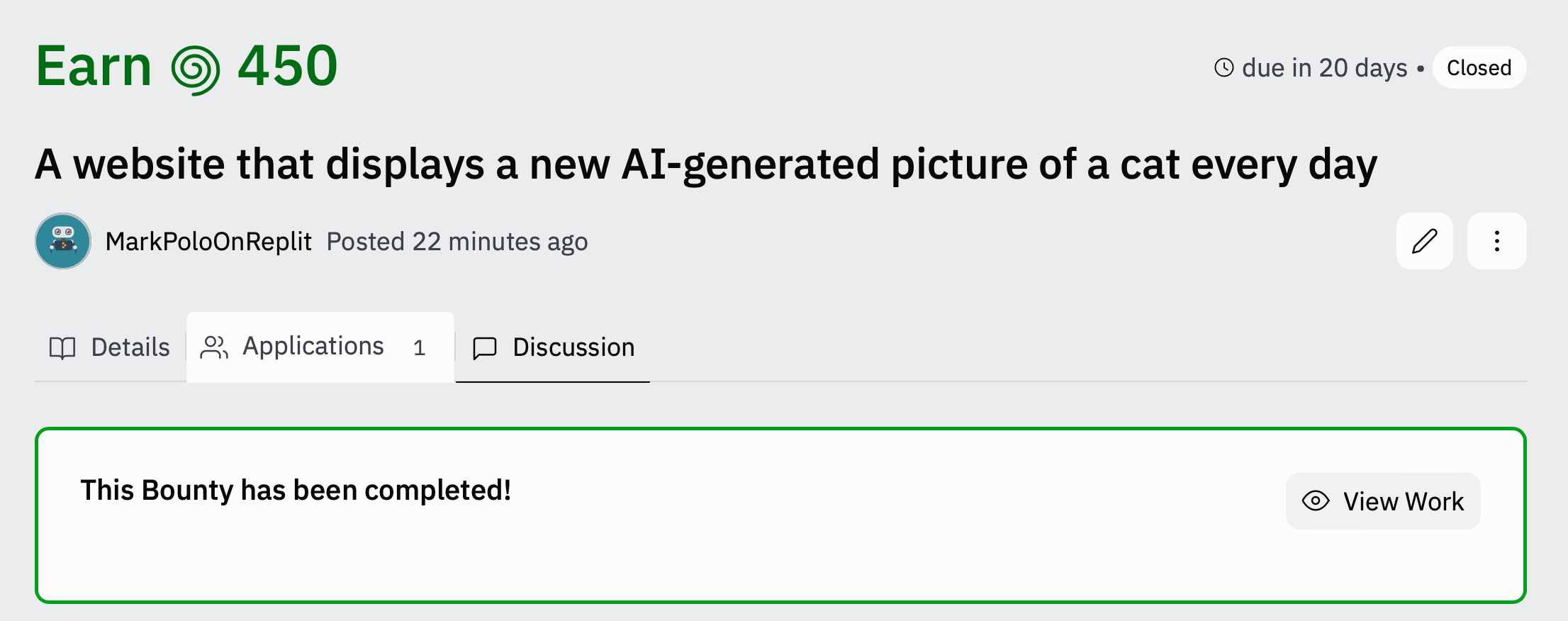
Task: Click the Earn 450 reward heading
Action: (x=187, y=67)
